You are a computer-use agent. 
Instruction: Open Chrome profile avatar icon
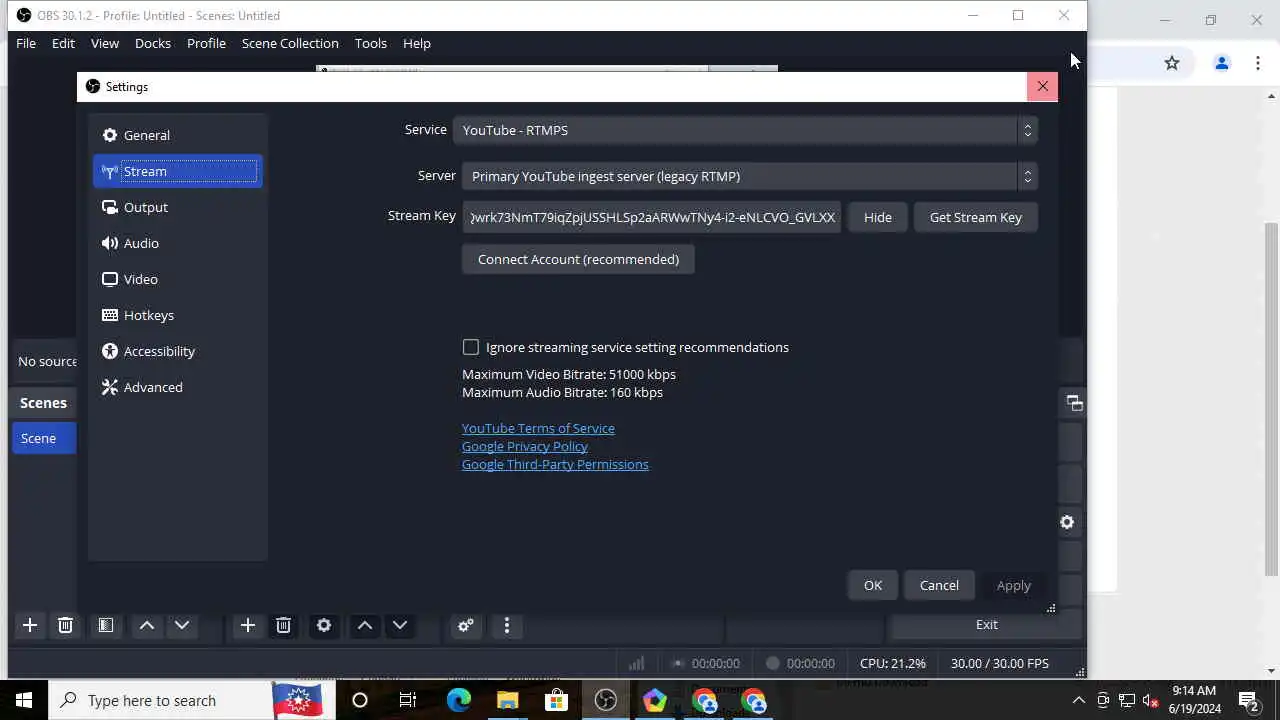coord(1221,63)
